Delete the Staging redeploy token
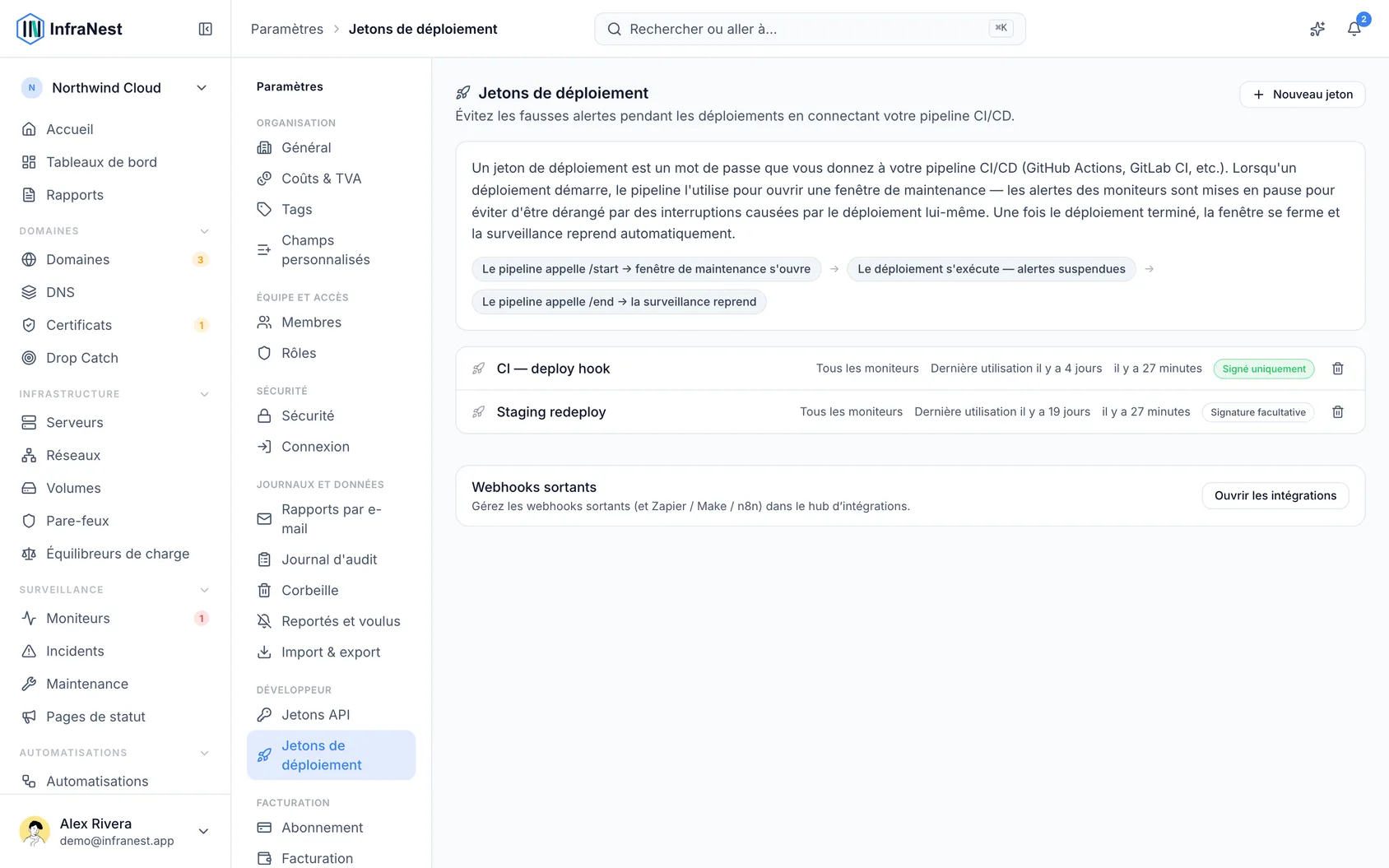Image resolution: width=1389 pixels, height=868 pixels. [x=1338, y=412]
